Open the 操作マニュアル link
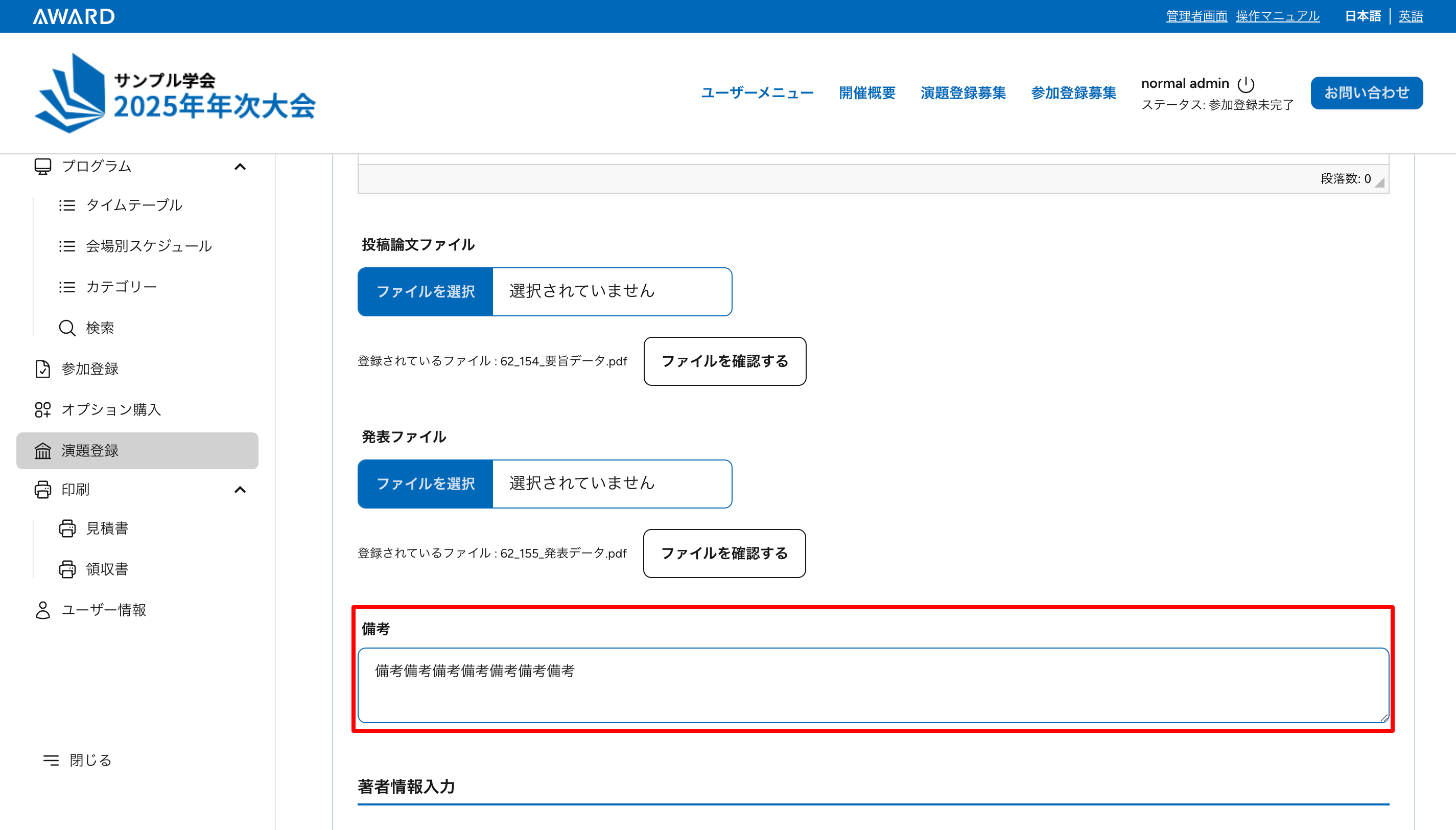This screenshot has height=830, width=1456. [x=1277, y=16]
